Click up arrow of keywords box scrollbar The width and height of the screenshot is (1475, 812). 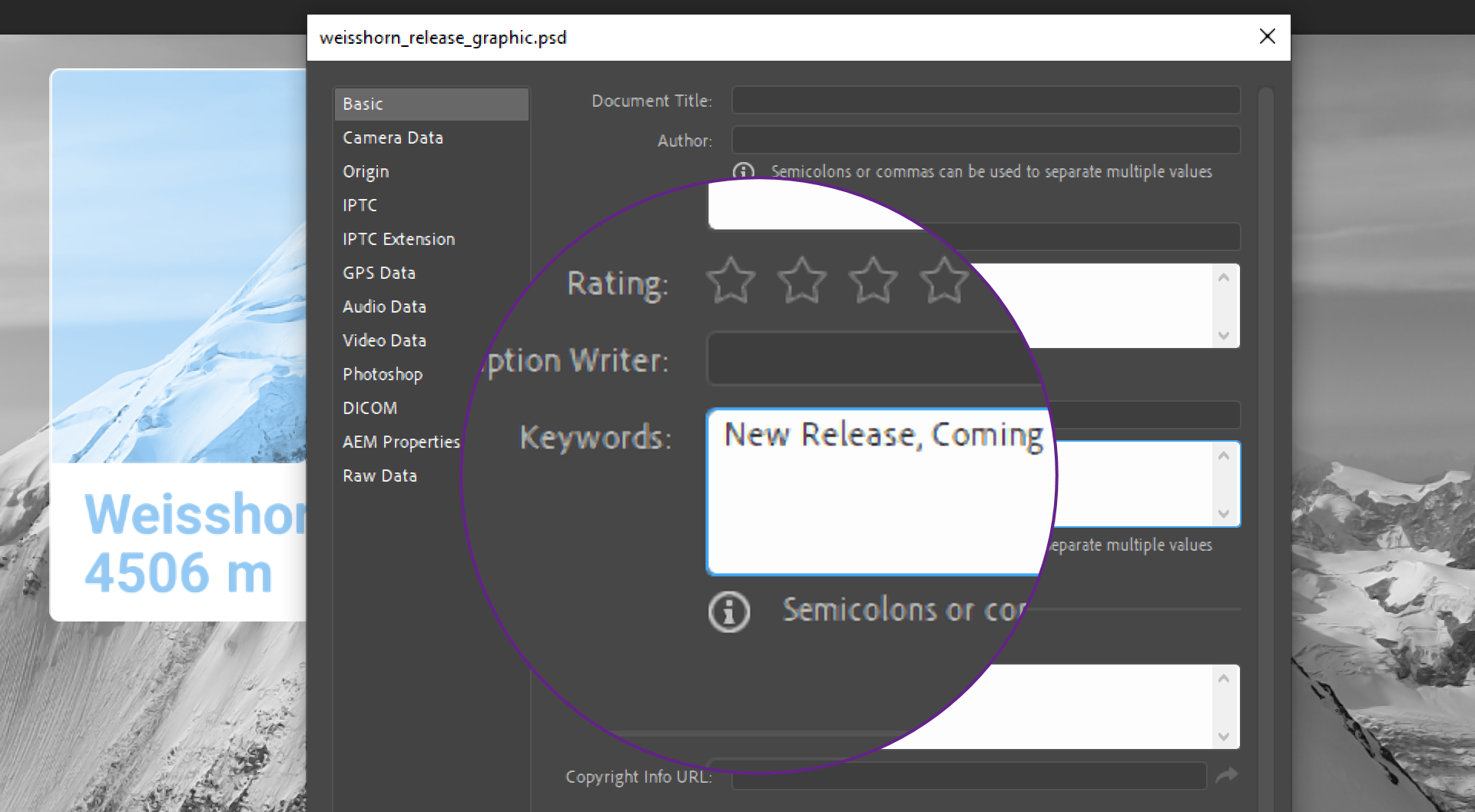pyautogui.click(x=1224, y=456)
